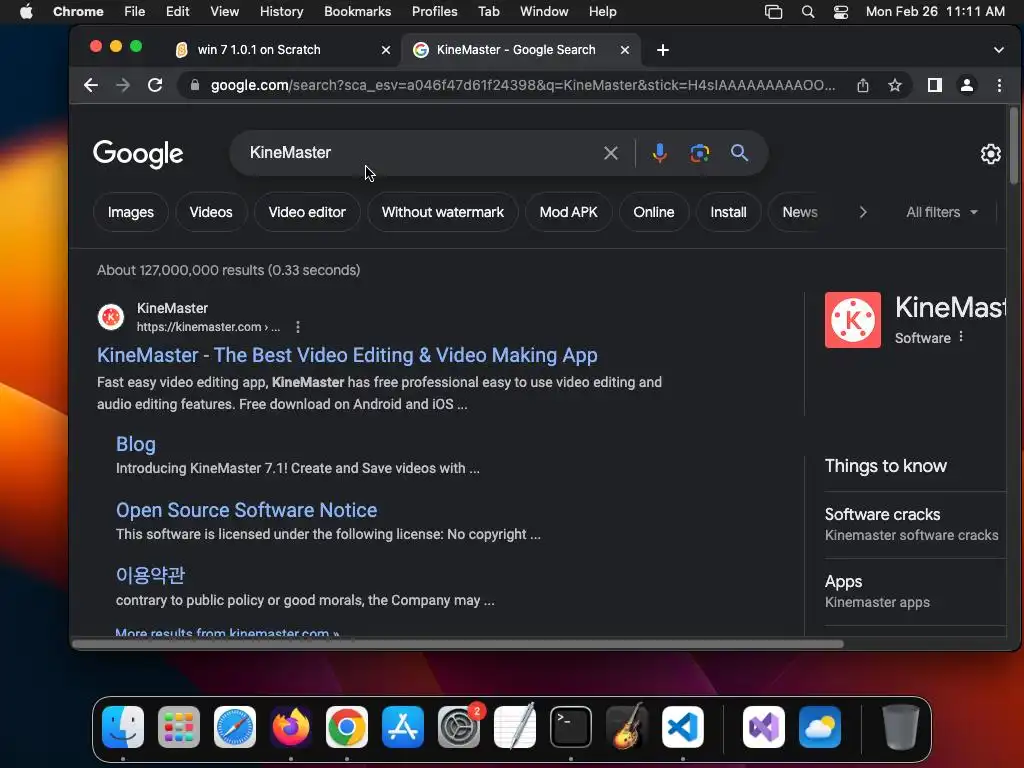Screen dimensions: 1024x768
Task: Open the Profiles menu
Action: pos(434,12)
